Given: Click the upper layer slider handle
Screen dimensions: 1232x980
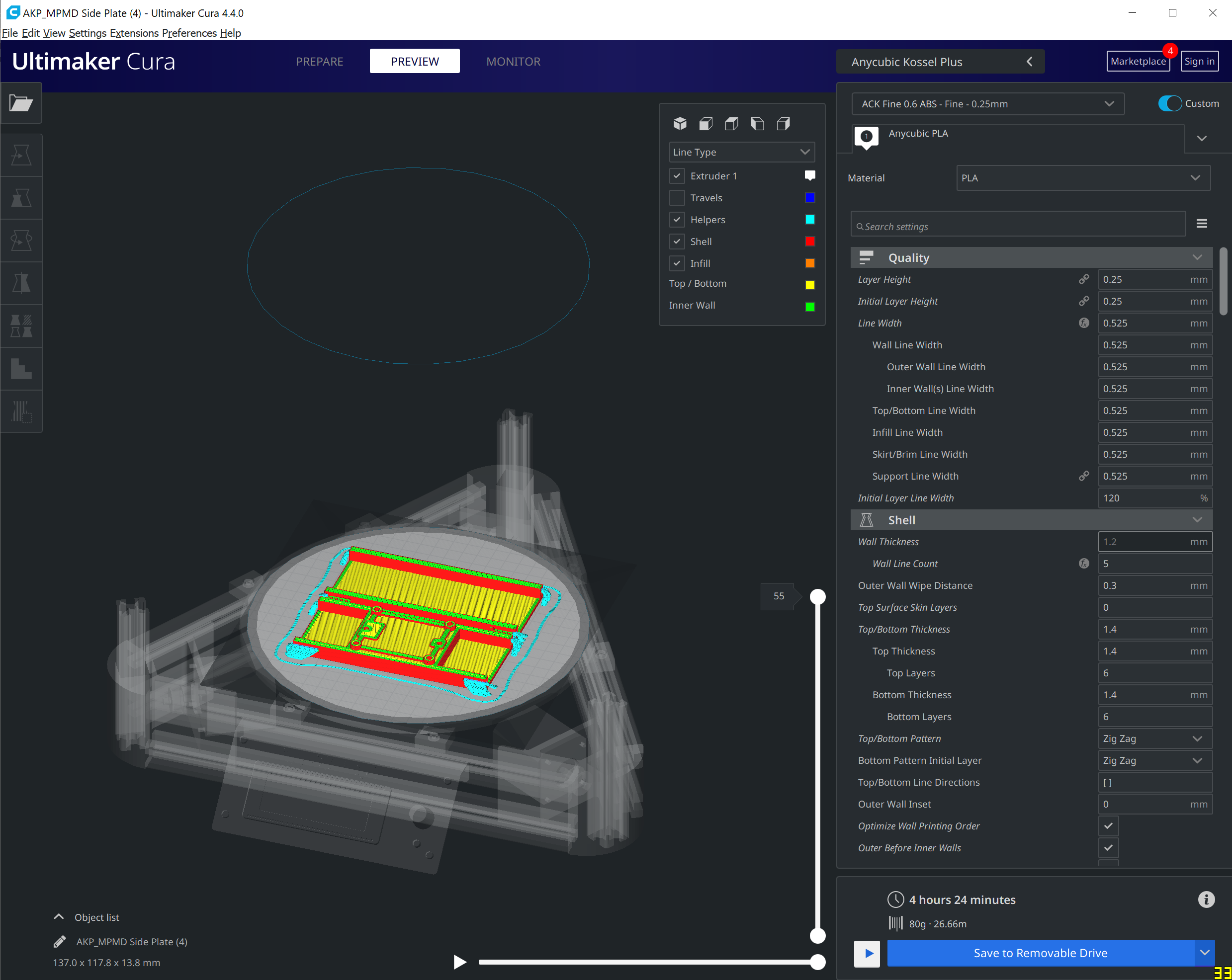Looking at the screenshot, I should (x=818, y=596).
